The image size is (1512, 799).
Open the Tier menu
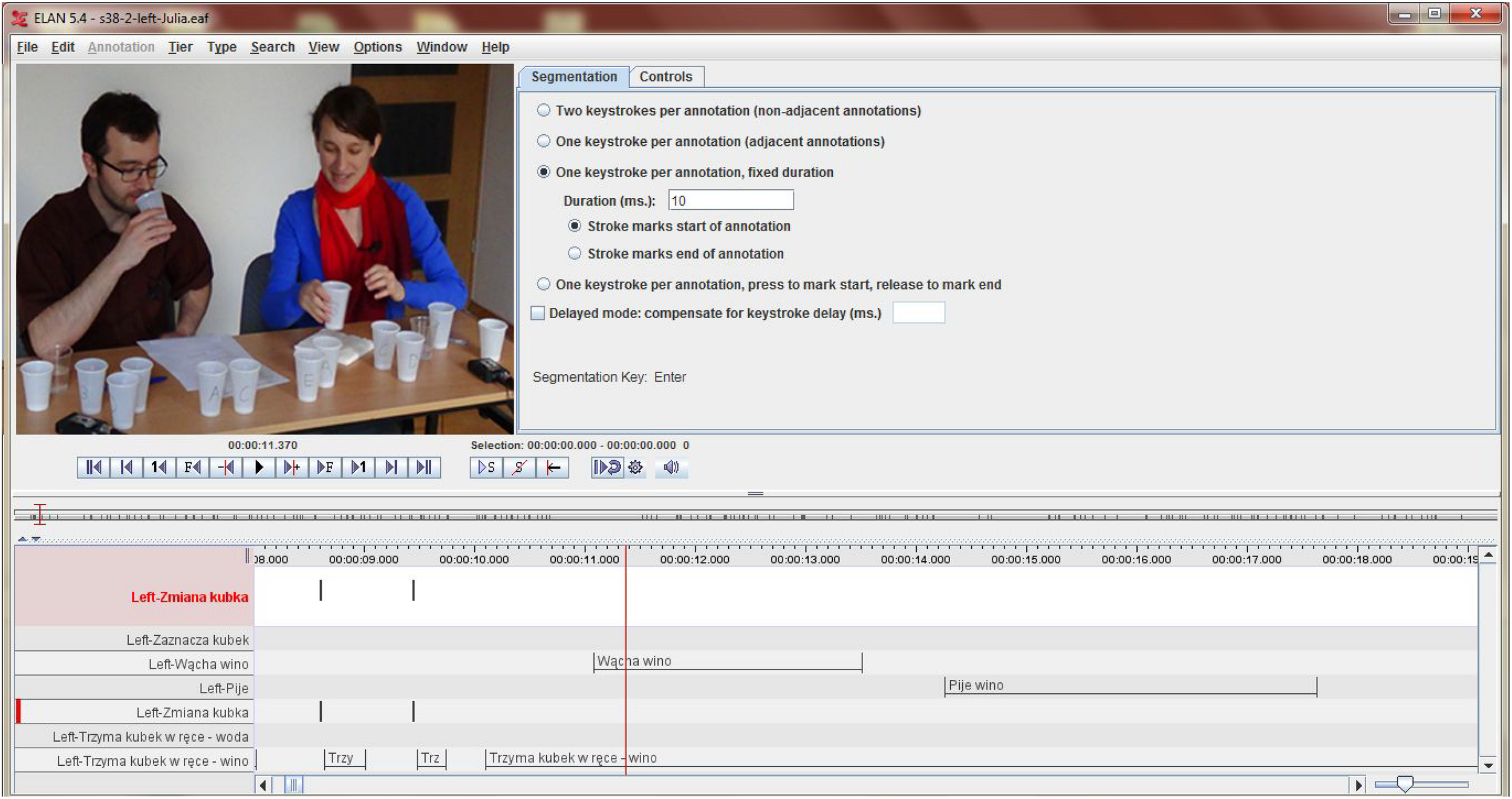180,47
